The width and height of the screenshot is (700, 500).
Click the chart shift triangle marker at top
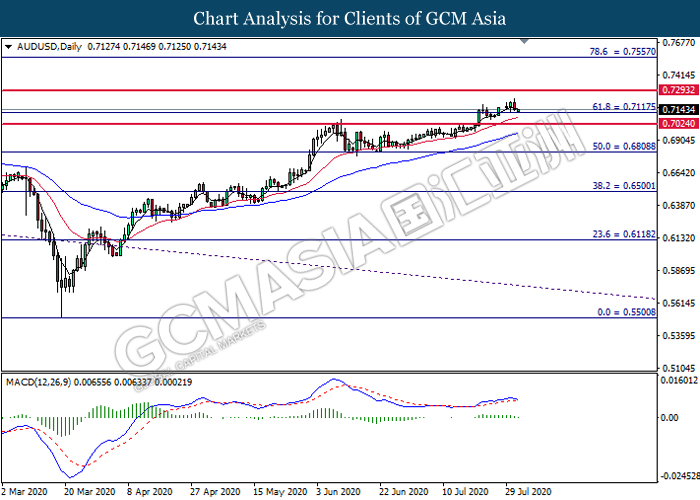(x=525, y=42)
